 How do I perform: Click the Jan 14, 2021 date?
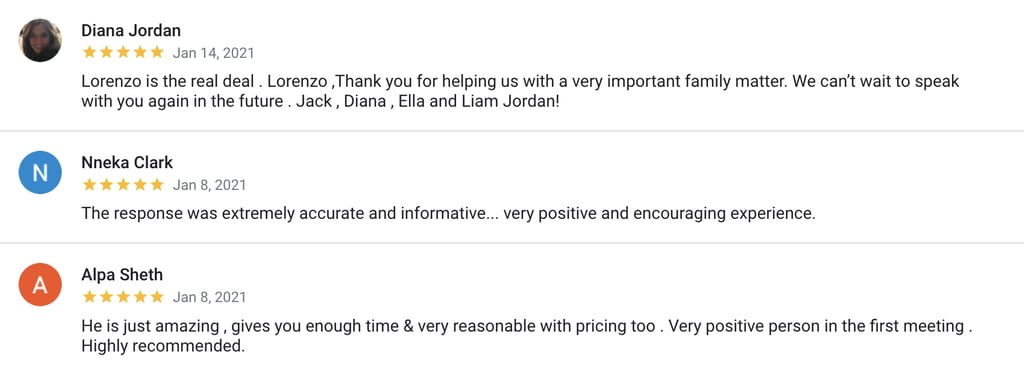[214, 53]
